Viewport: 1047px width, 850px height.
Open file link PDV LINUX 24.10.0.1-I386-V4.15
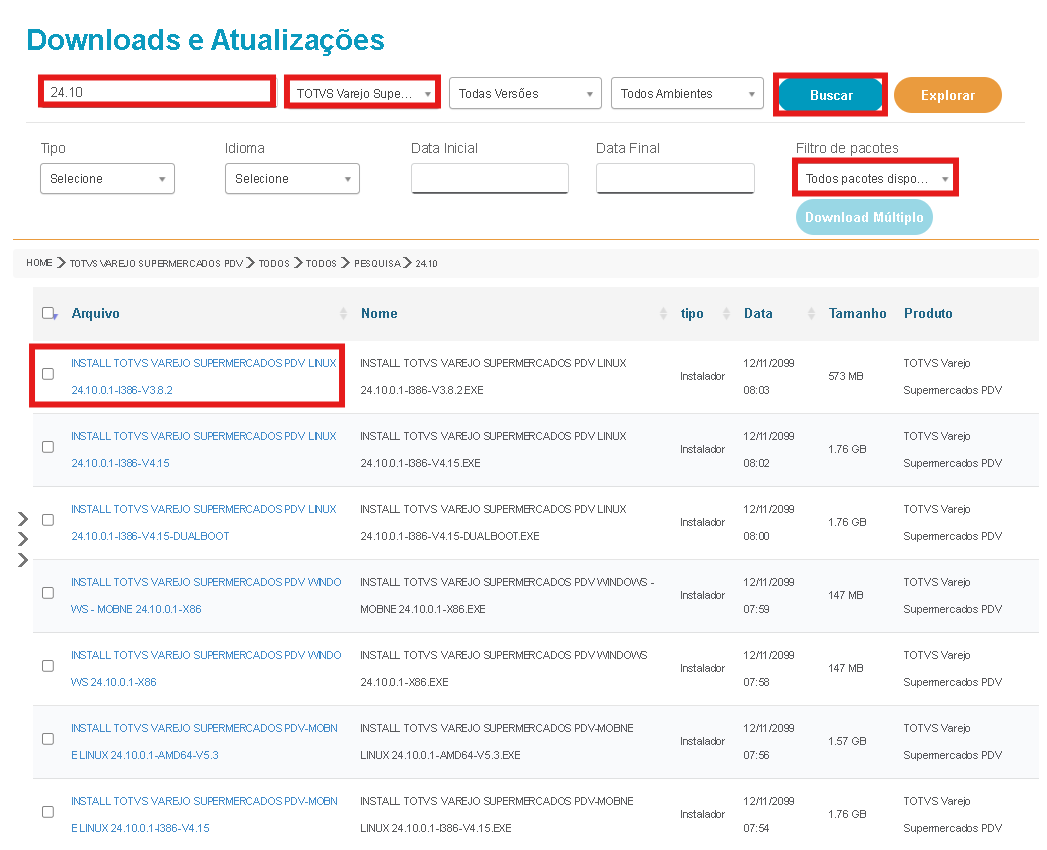pyautogui.click(x=204, y=449)
